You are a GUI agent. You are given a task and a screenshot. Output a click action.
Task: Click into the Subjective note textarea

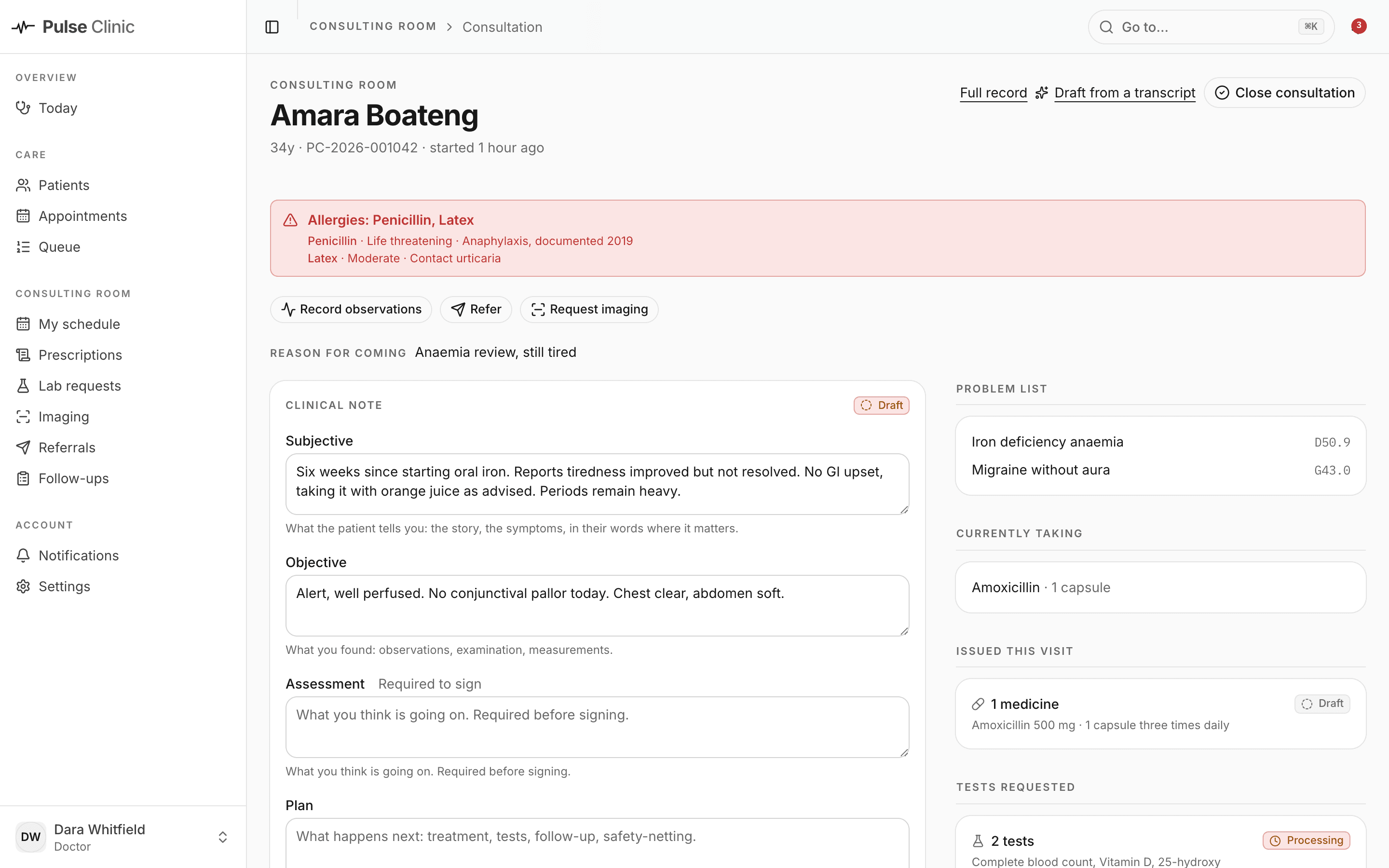597,484
